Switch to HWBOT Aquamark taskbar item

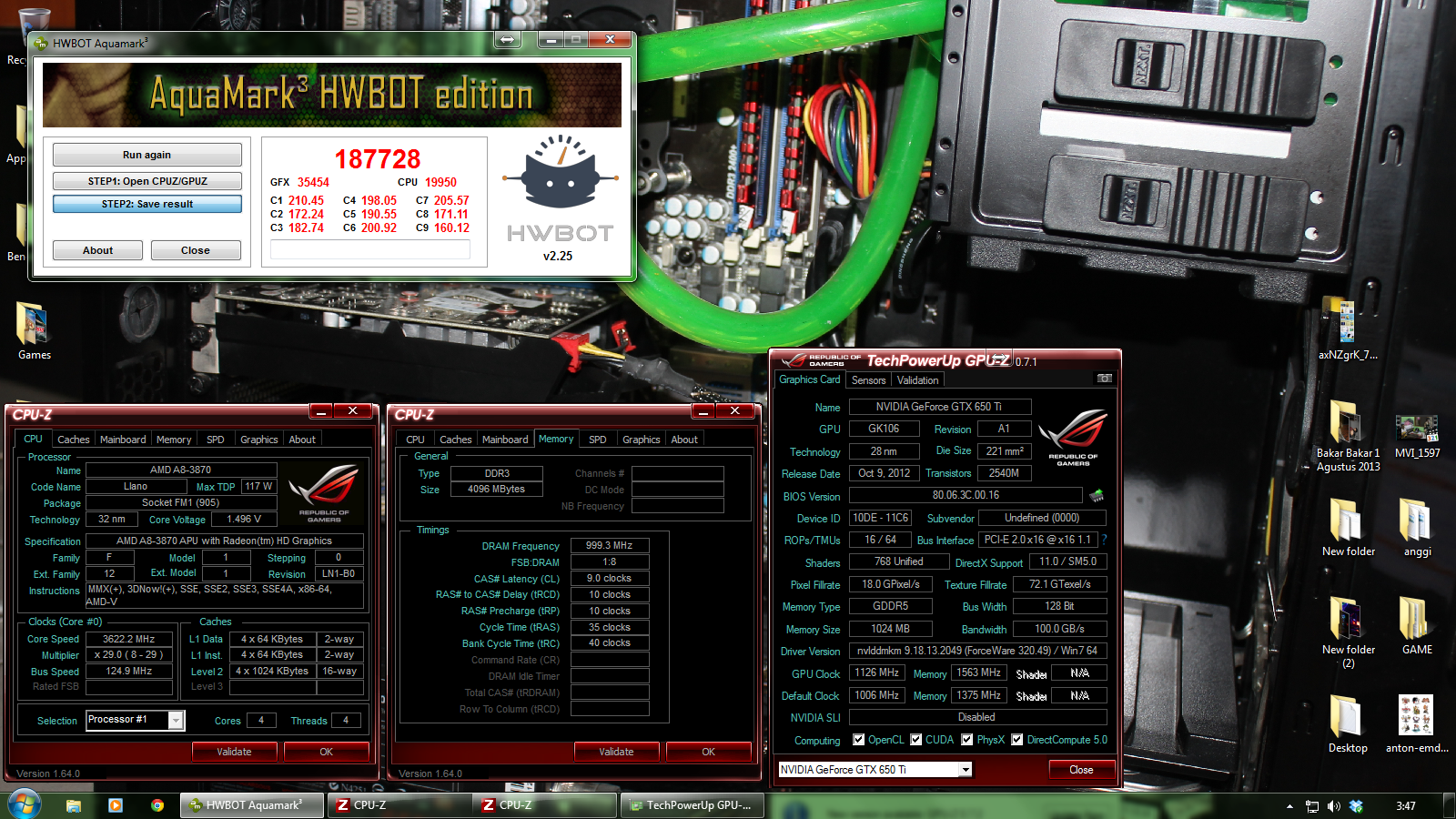point(253,805)
